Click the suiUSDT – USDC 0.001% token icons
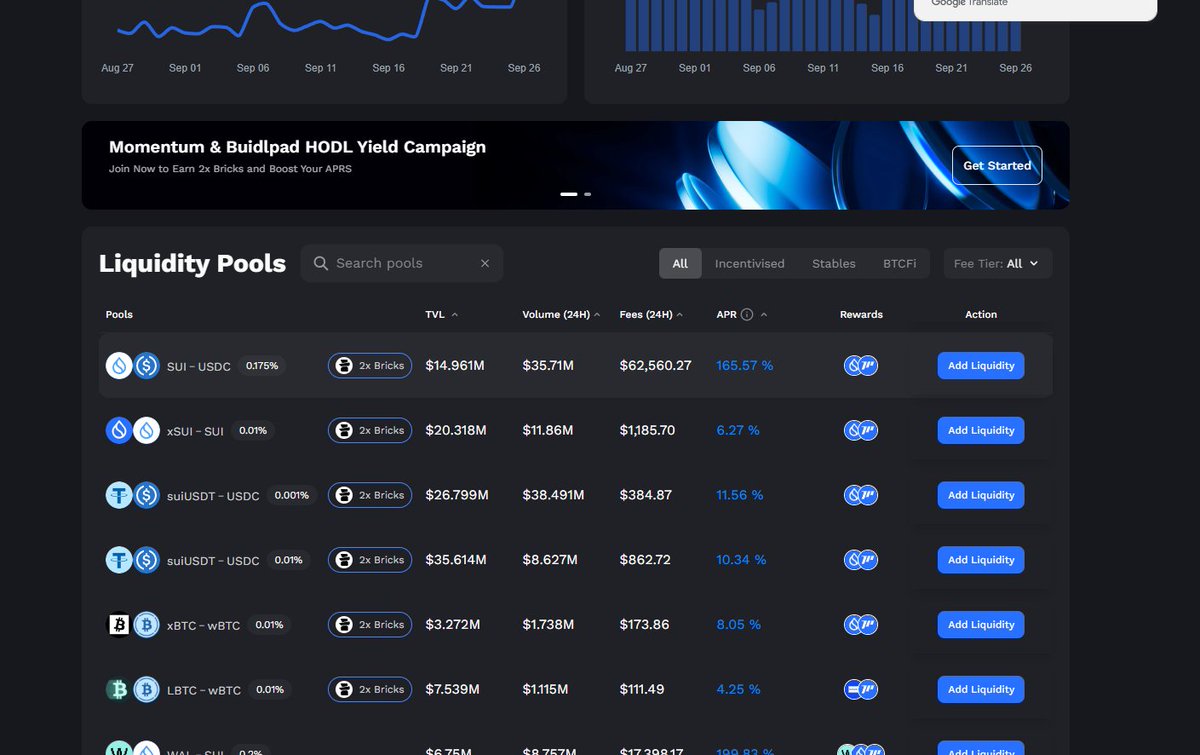Screen dimensions: 1200x755 coord(133,496)
